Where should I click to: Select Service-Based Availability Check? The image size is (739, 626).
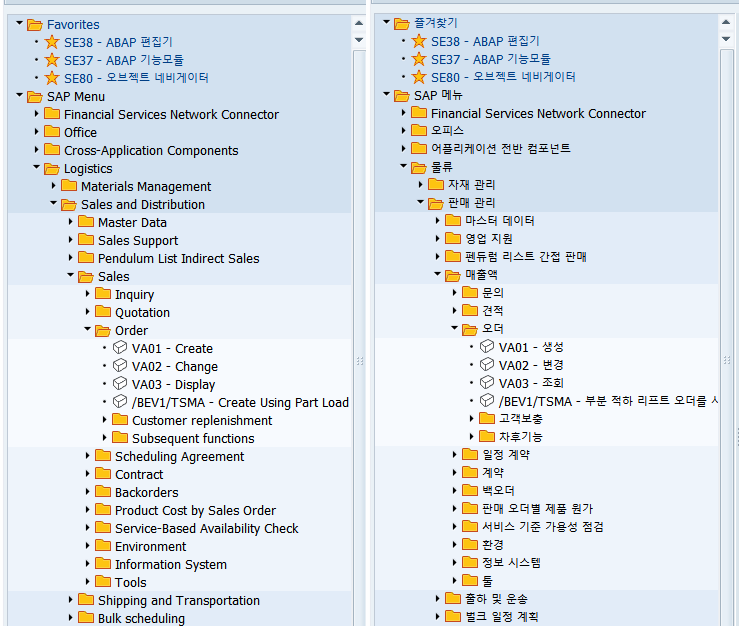coord(206,528)
